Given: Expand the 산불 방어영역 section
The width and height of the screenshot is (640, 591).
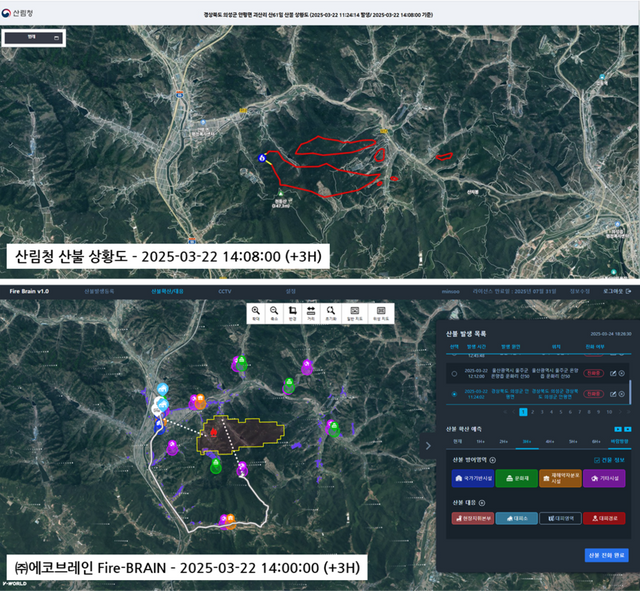Looking at the screenshot, I should click(x=492, y=459).
